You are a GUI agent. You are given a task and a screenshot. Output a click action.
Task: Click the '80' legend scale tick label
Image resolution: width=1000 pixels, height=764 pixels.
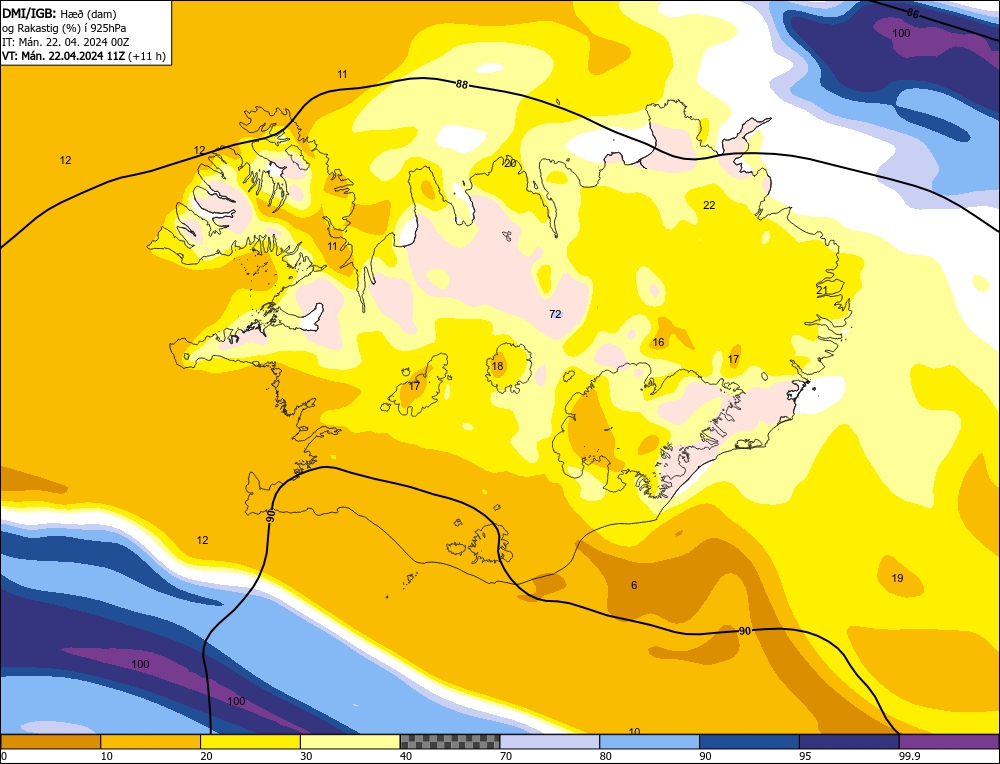point(606,756)
